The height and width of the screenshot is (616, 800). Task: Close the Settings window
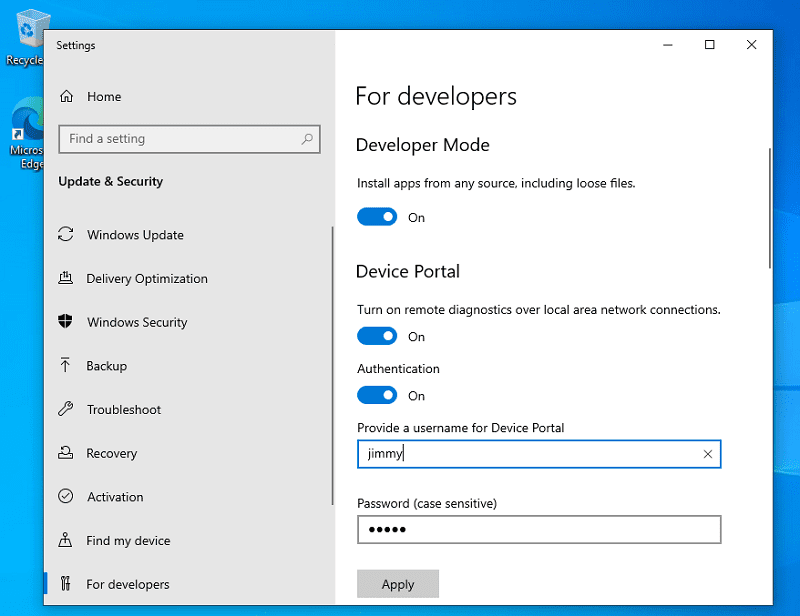coord(752,45)
